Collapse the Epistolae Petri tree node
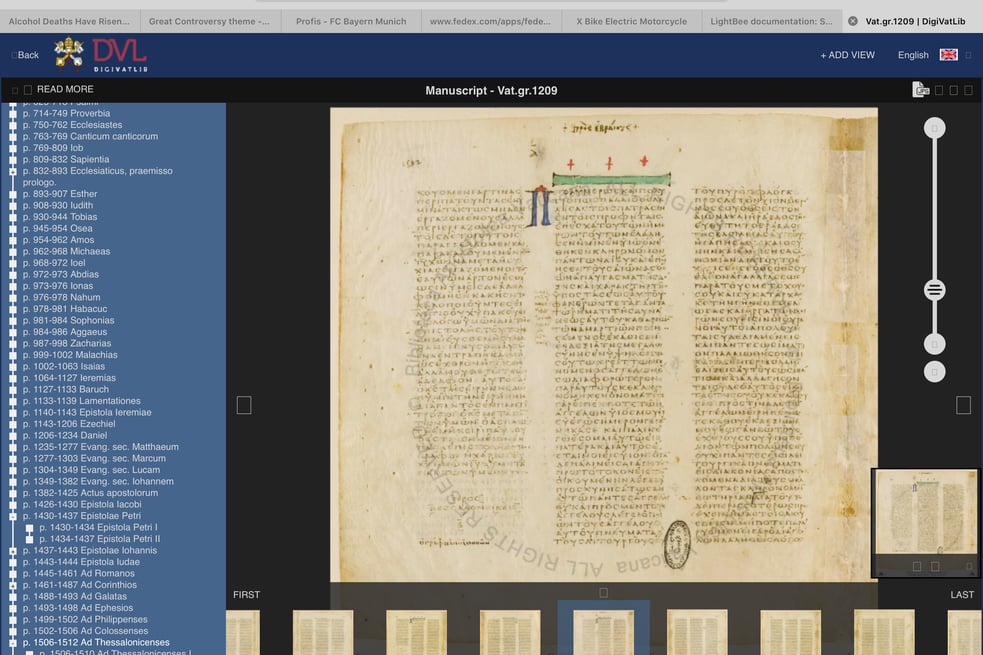This screenshot has height=655, width=983. click(x=13, y=516)
